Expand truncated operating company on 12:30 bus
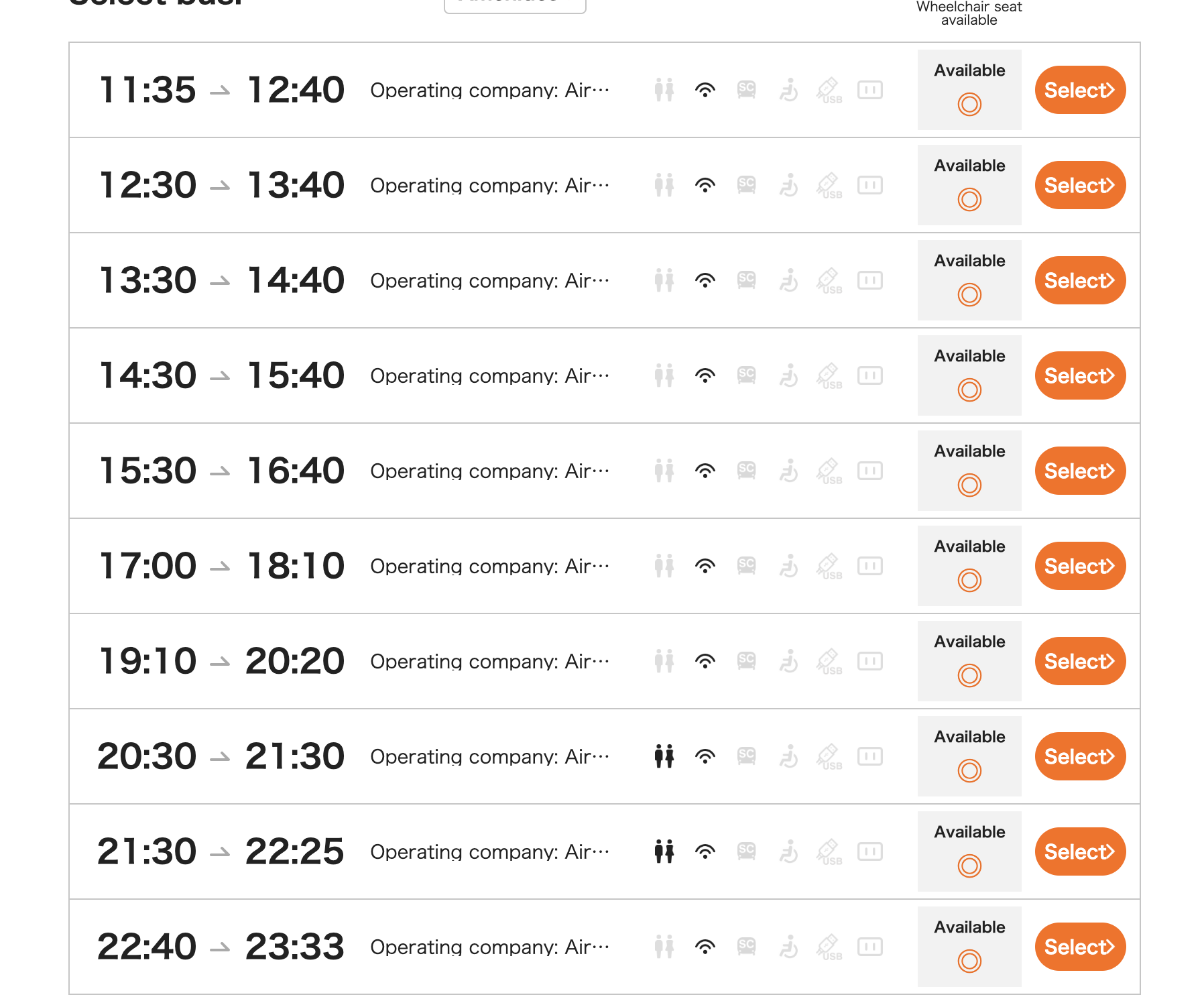This screenshot has width=1204, height=1003. point(490,186)
